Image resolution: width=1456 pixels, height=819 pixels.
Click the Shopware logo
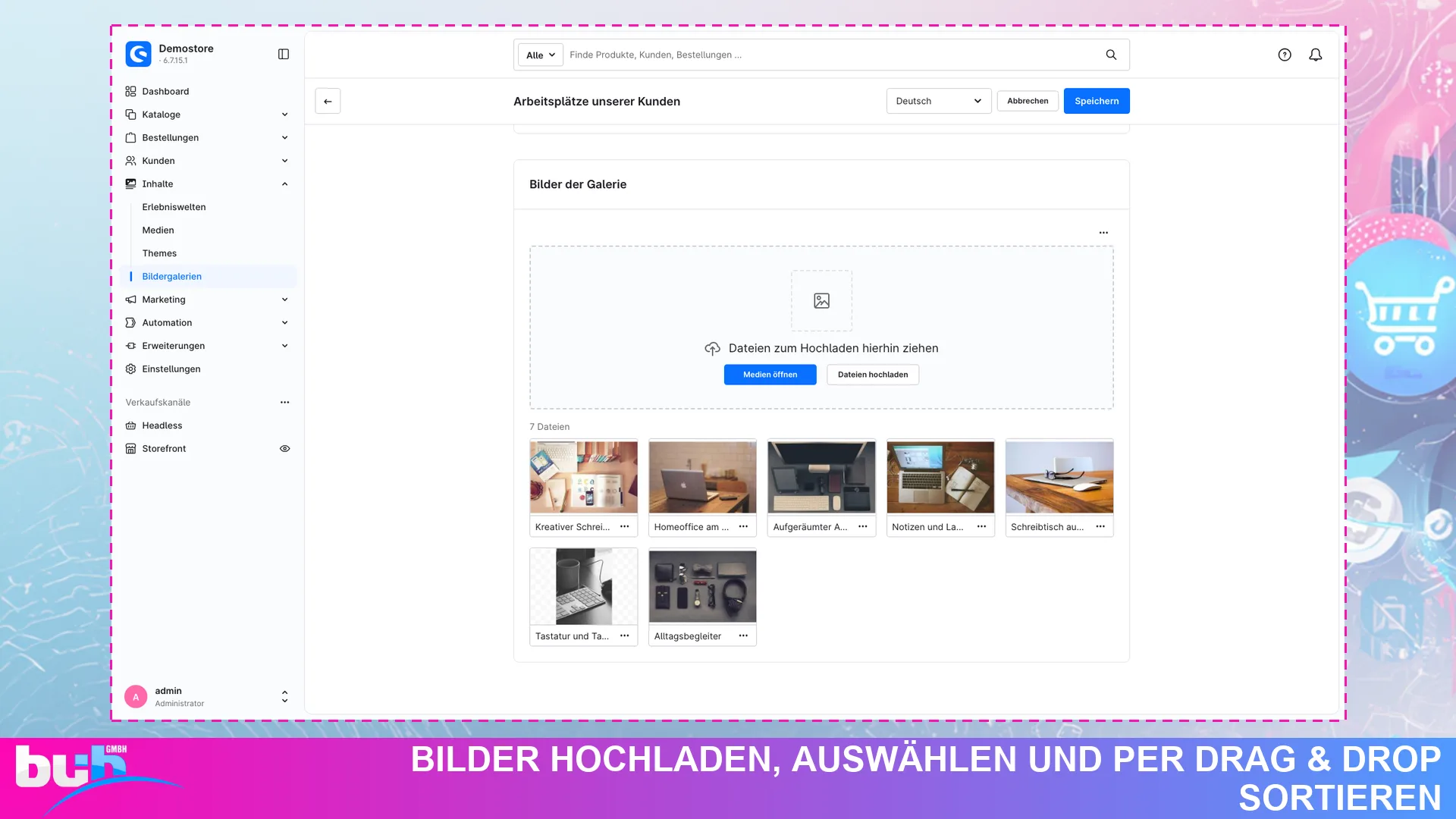[x=138, y=54]
